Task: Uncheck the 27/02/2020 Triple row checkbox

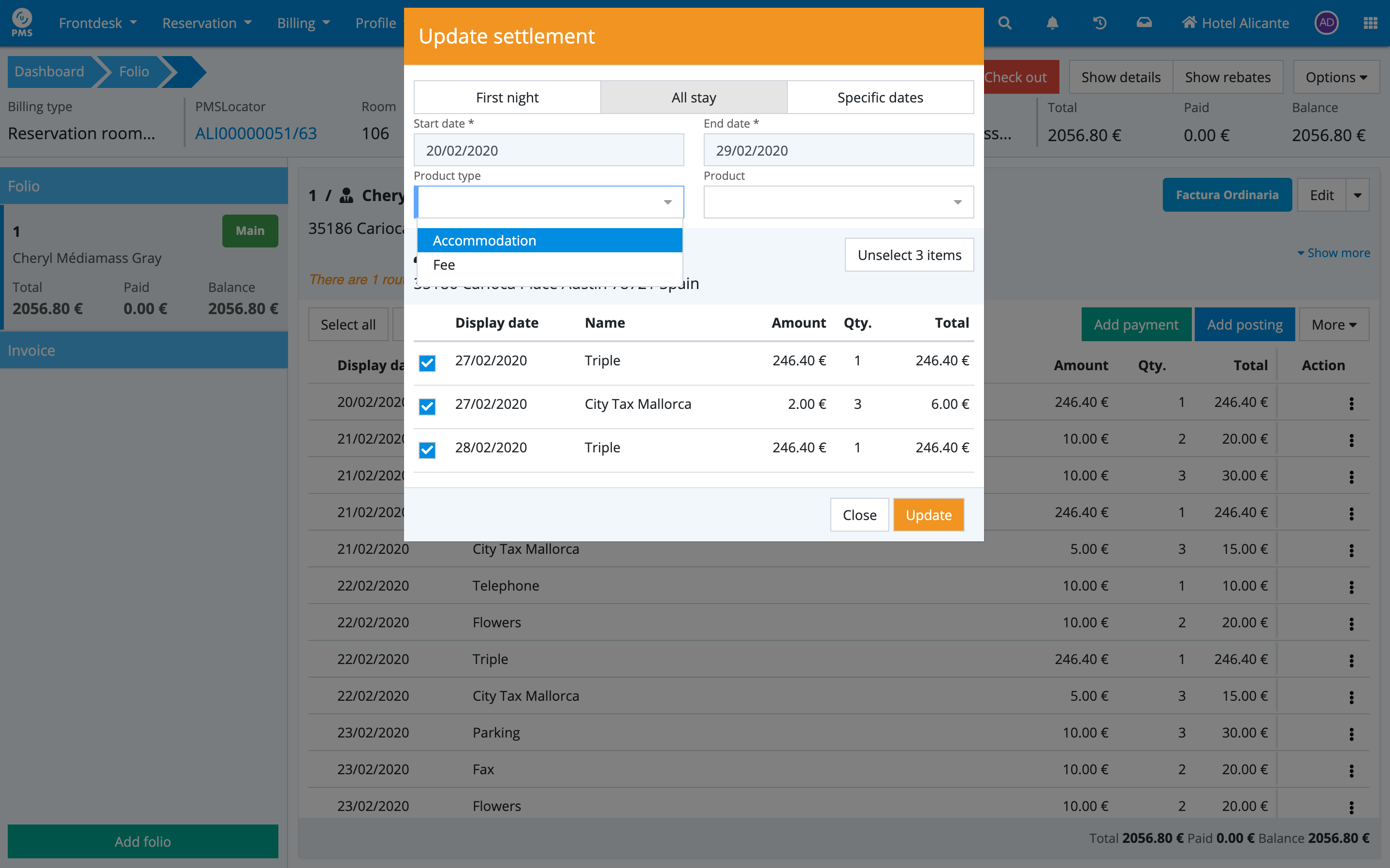Action: pyautogui.click(x=427, y=363)
